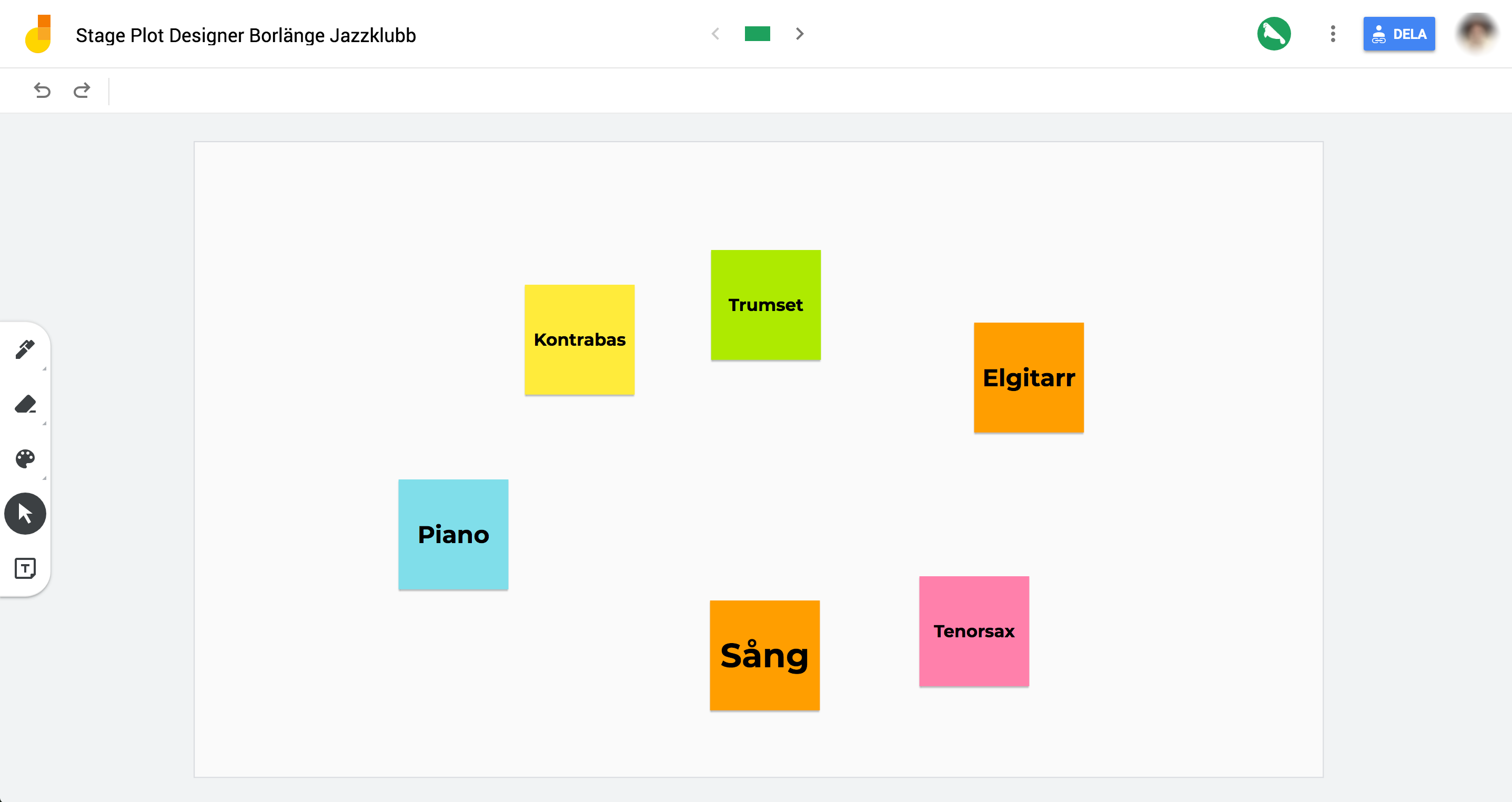The height and width of the screenshot is (802, 1512).
Task: Select the Pen drawing tool
Action: pos(25,349)
